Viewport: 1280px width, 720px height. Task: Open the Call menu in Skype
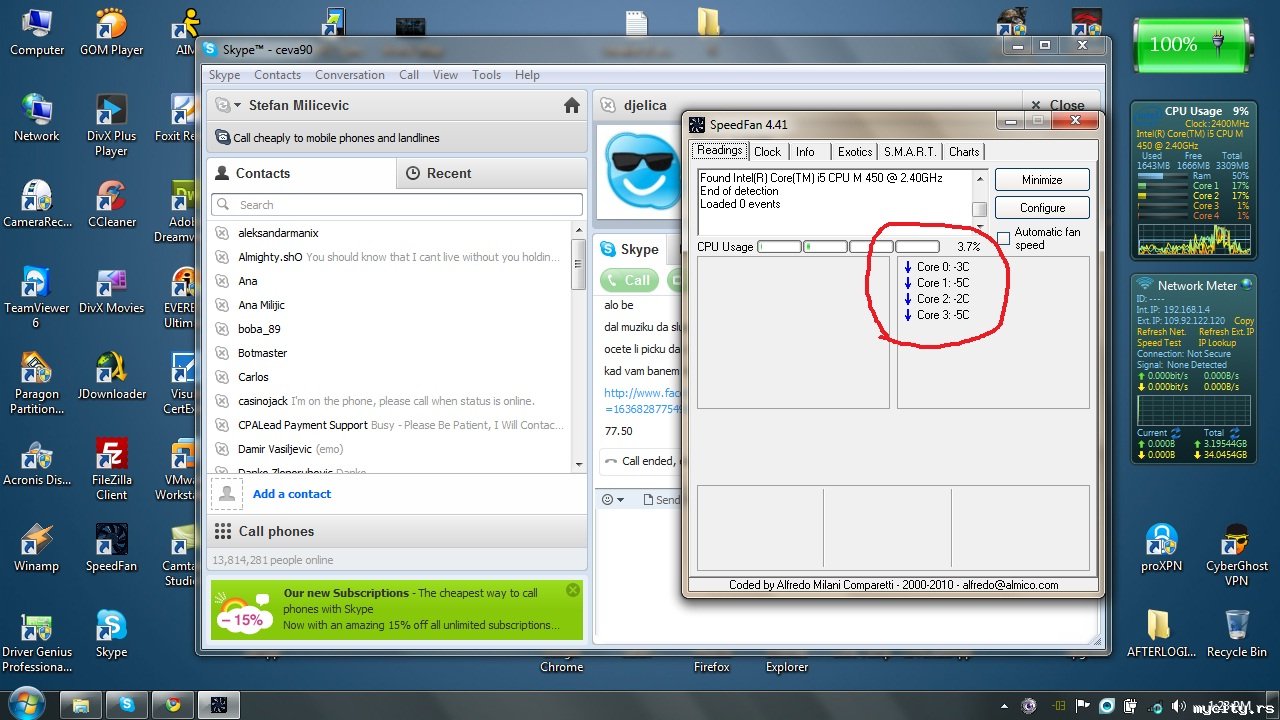point(409,75)
